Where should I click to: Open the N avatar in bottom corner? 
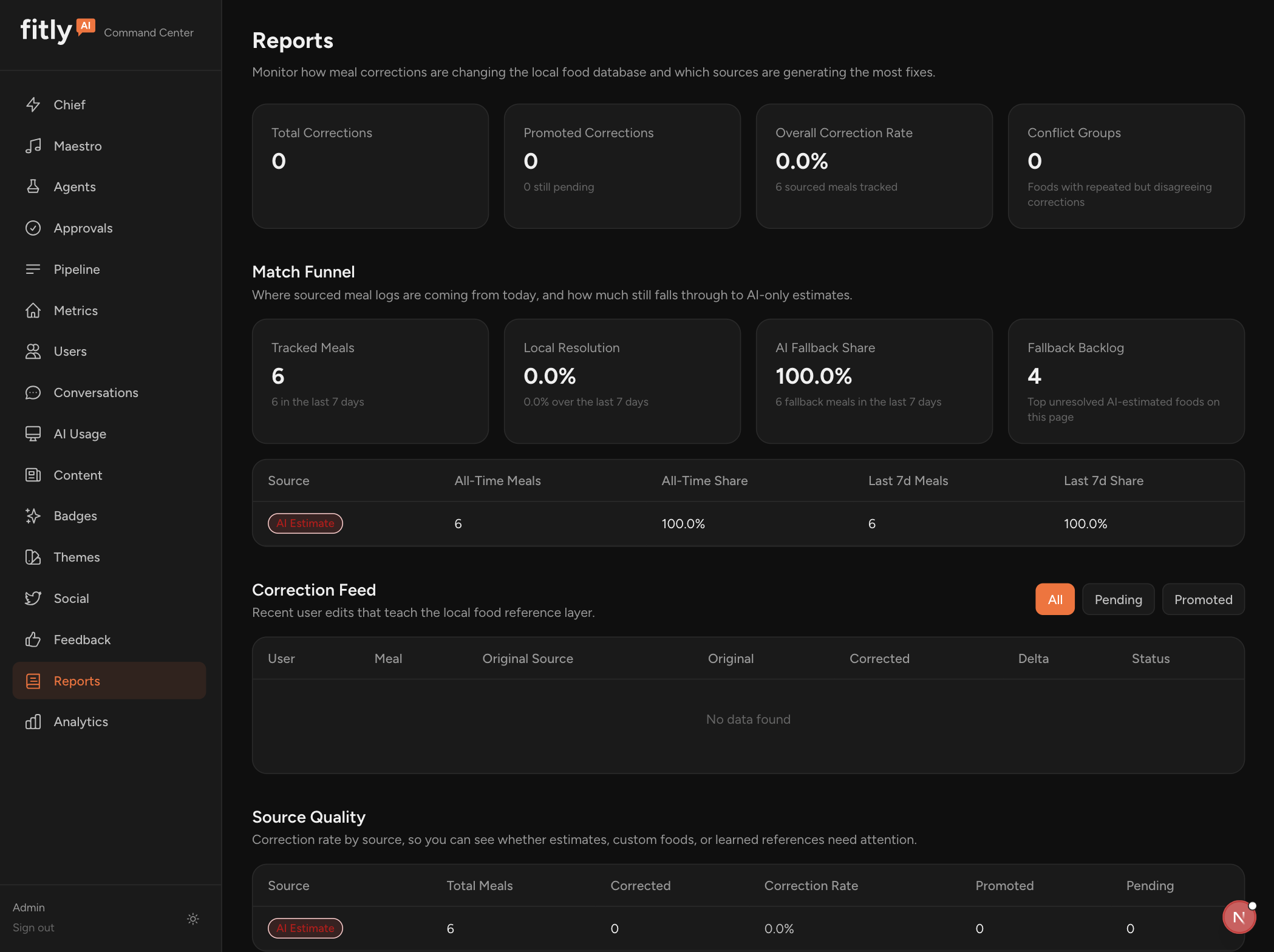tap(1239, 917)
